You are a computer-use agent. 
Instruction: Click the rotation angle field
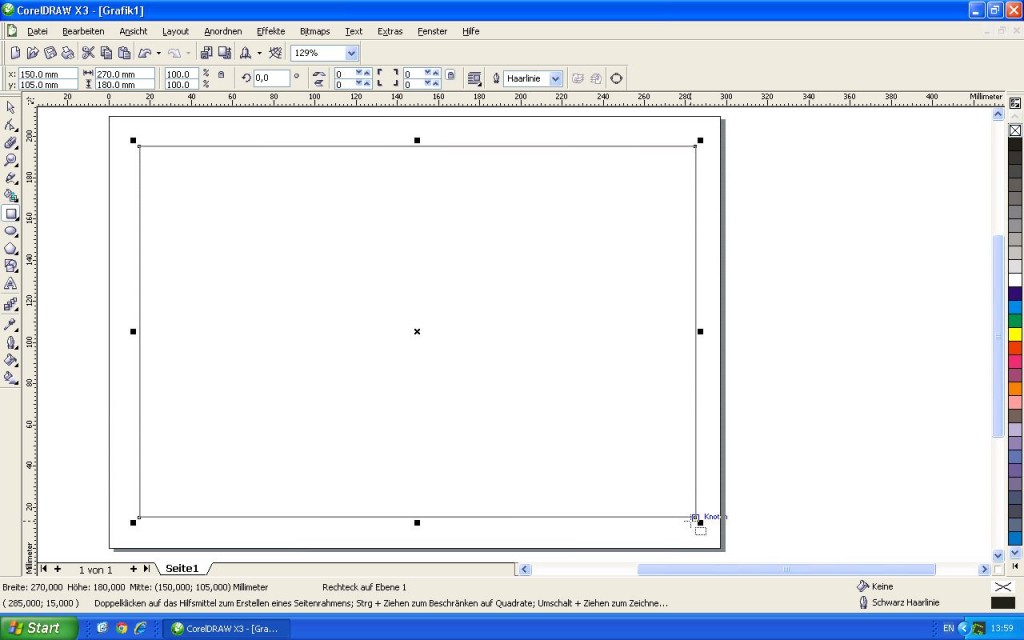[x=271, y=78]
